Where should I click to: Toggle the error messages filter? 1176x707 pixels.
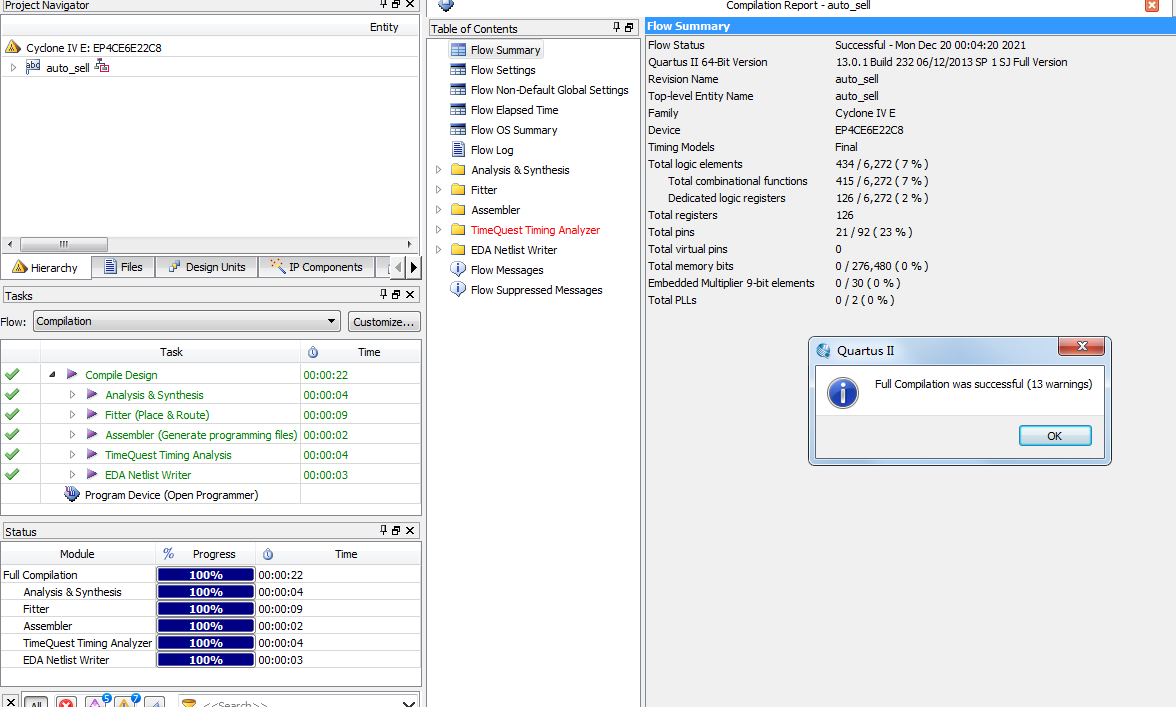(66, 703)
